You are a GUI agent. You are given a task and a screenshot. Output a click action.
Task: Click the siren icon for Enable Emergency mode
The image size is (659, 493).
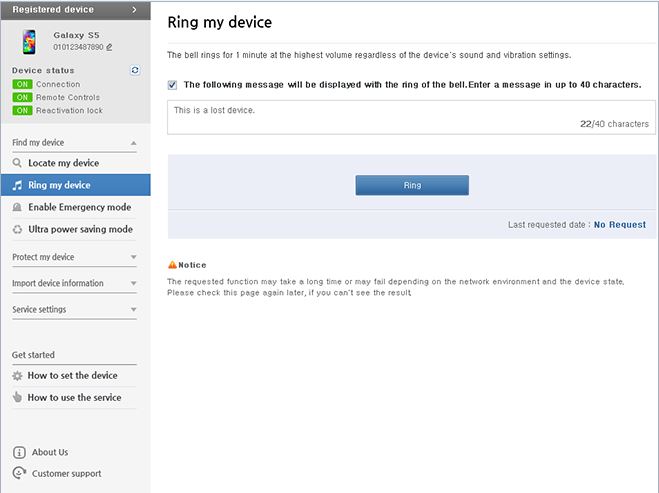(x=17, y=207)
